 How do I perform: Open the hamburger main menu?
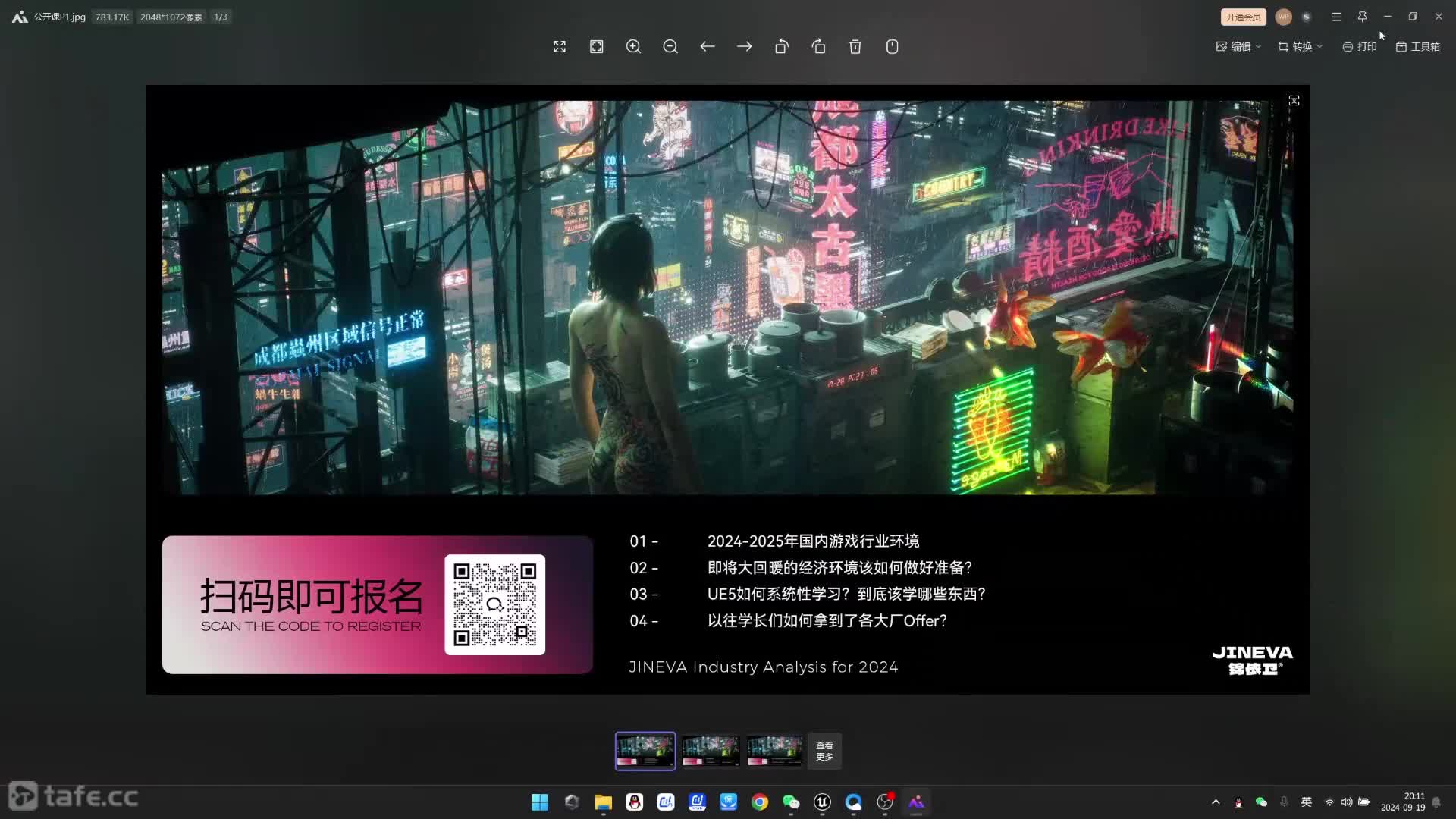click(x=1336, y=17)
